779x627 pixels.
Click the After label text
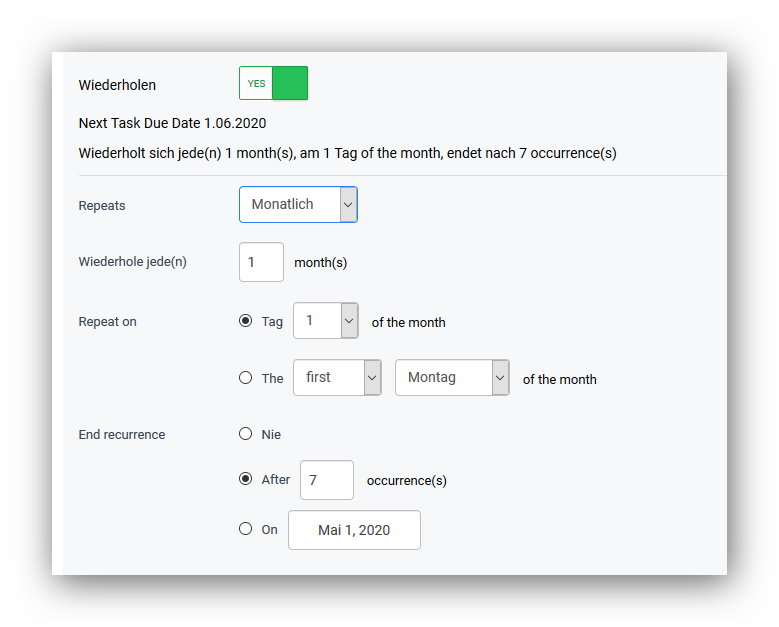coord(276,480)
